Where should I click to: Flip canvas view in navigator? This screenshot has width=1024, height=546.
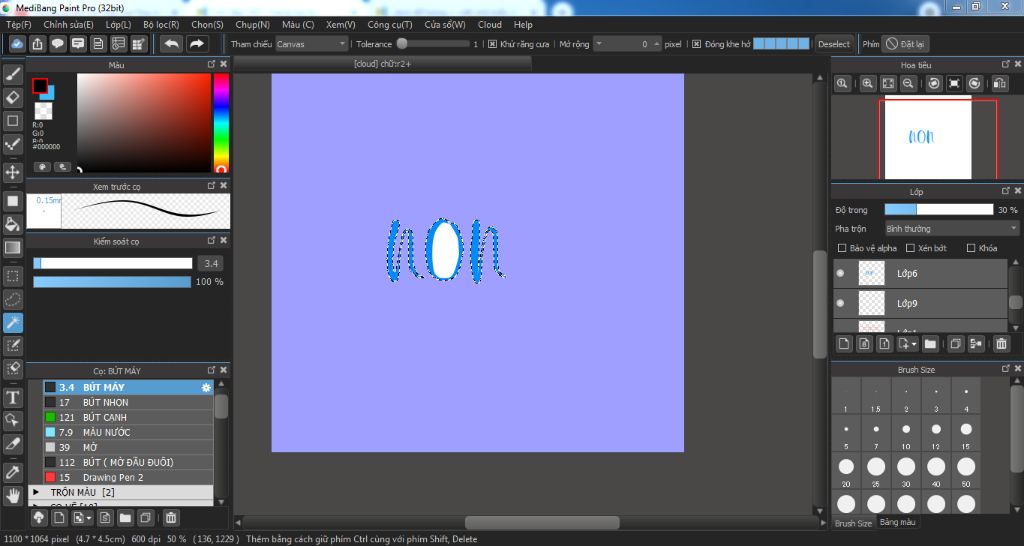coord(999,84)
